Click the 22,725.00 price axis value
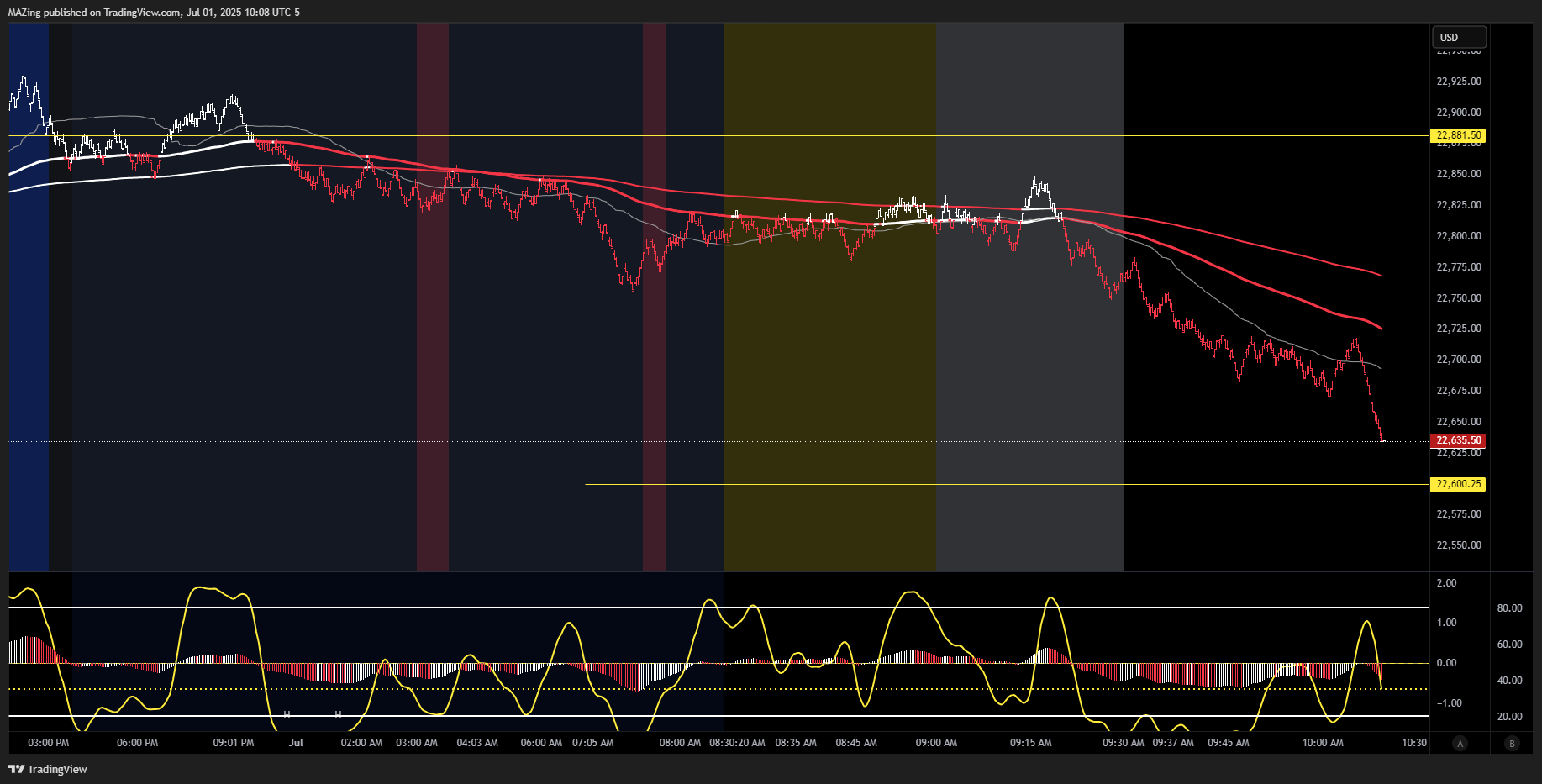 pyautogui.click(x=1459, y=329)
